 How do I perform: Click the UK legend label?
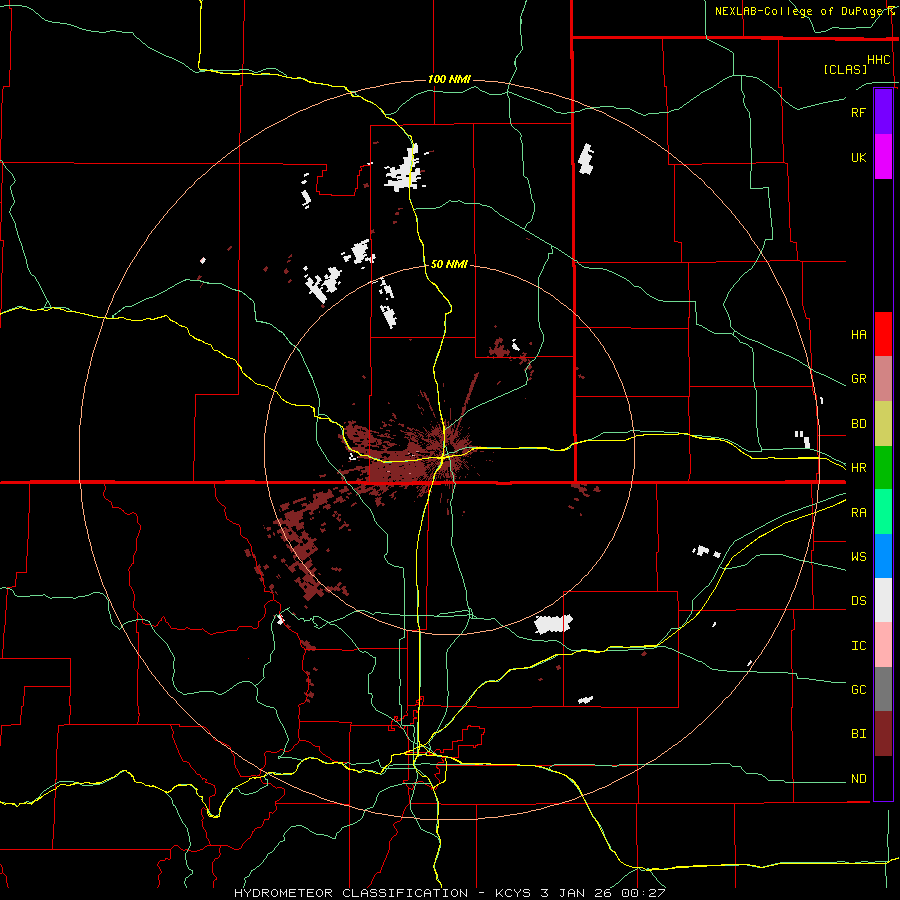(x=859, y=157)
